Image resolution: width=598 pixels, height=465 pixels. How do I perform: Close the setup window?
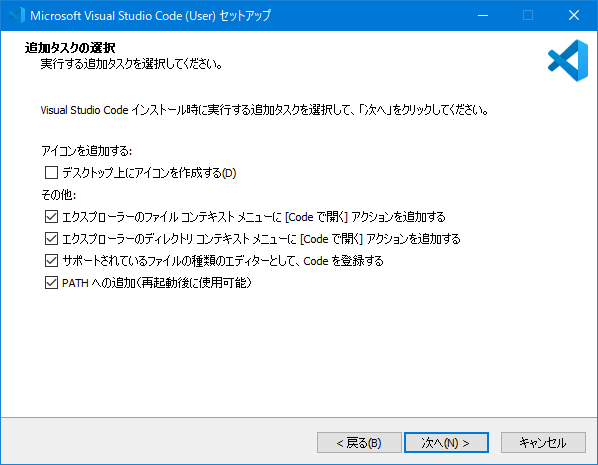[x=574, y=15]
